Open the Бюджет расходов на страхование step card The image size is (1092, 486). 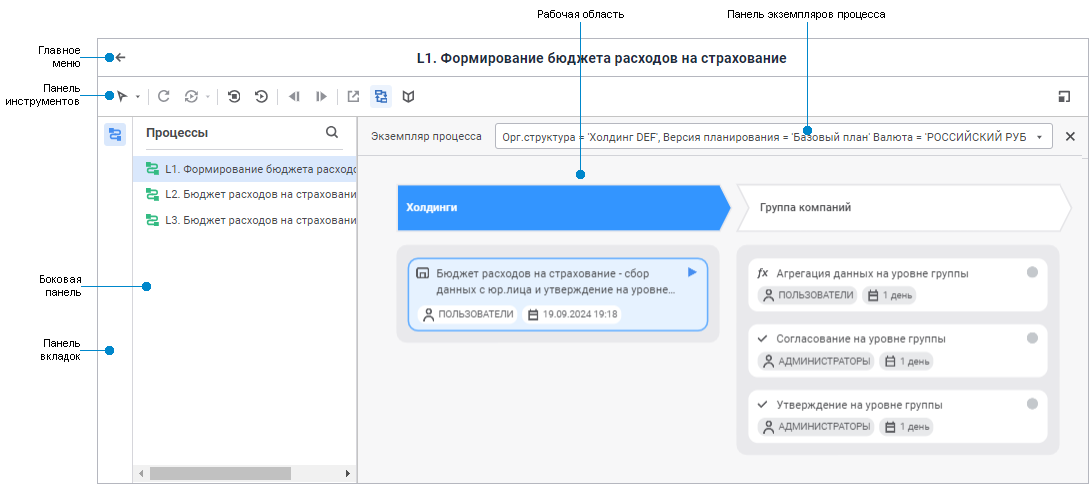click(558, 294)
